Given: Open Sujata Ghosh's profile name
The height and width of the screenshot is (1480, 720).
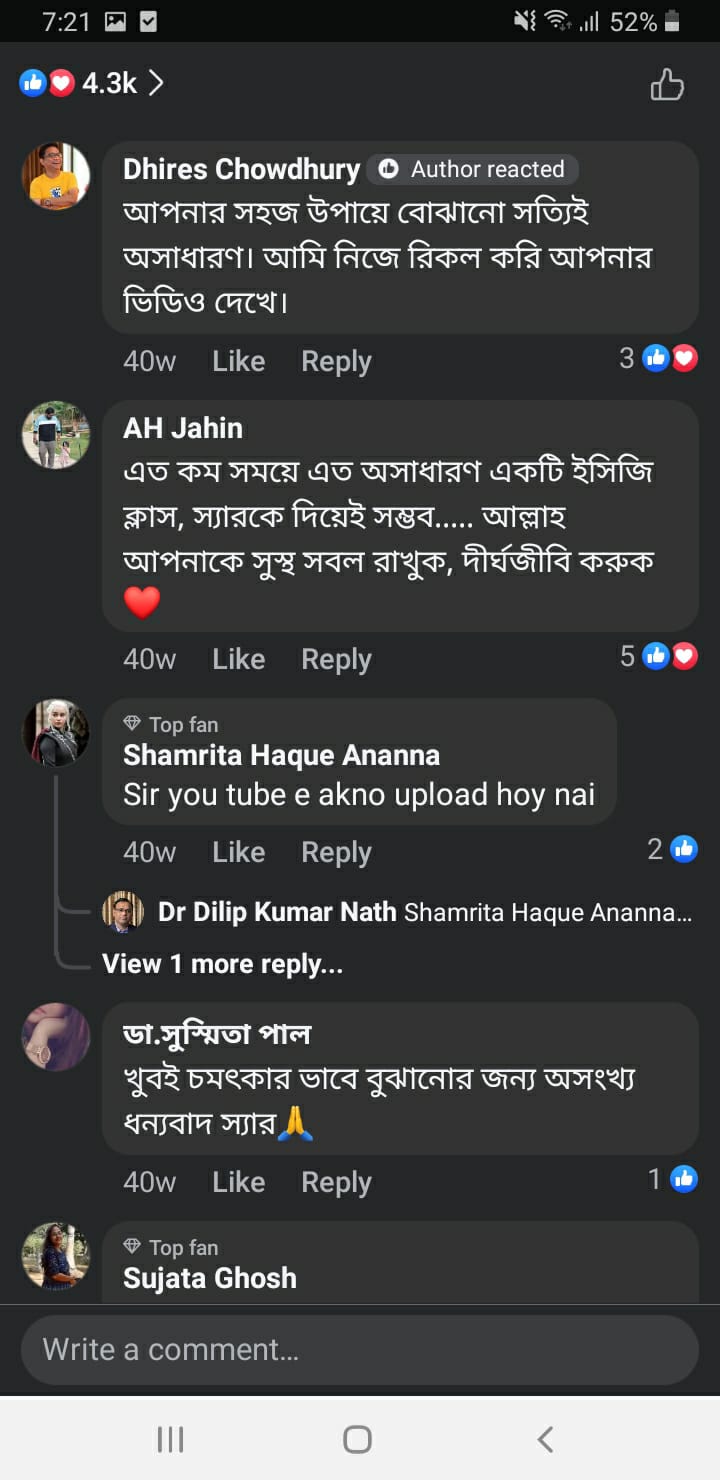Looking at the screenshot, I should tap(210, 1278).
